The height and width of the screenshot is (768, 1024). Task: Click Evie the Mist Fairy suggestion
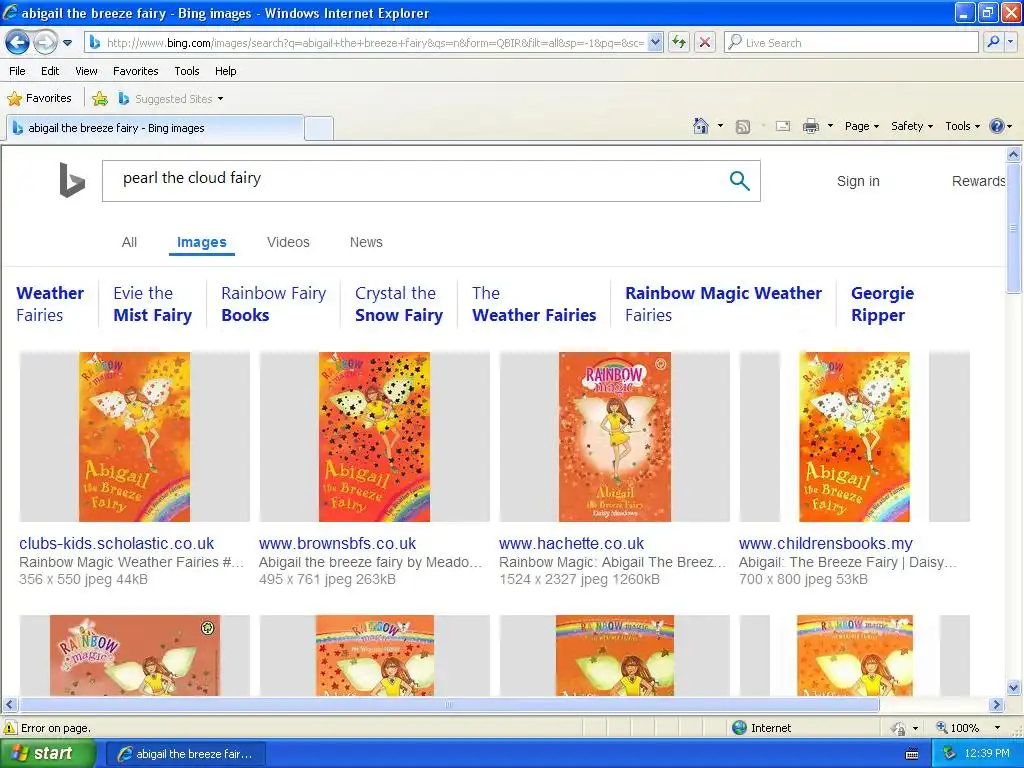click(x=153, y=304)
